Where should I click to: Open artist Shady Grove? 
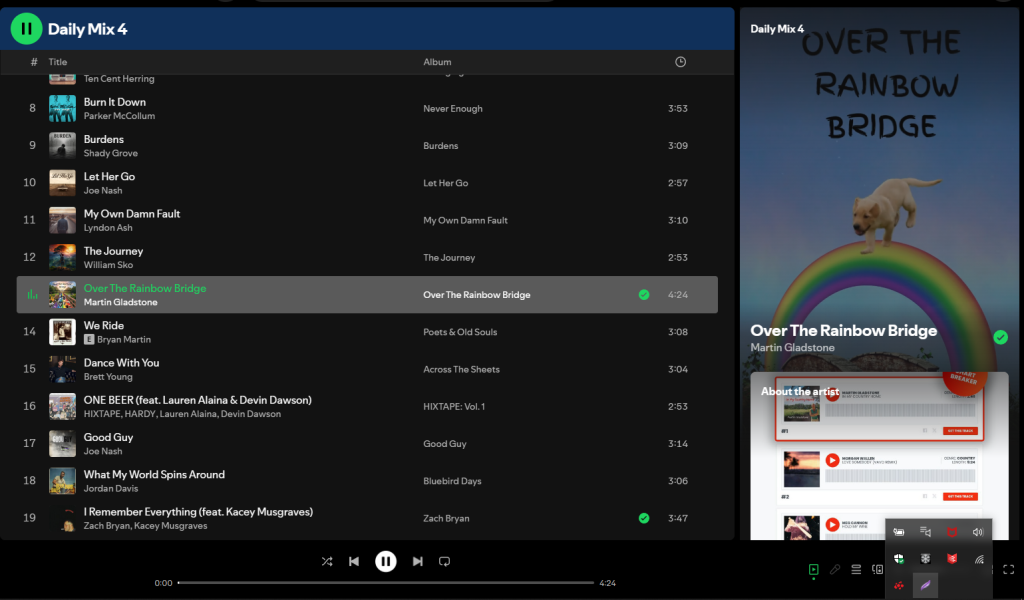pyautogui.click(x=110, y=153)
